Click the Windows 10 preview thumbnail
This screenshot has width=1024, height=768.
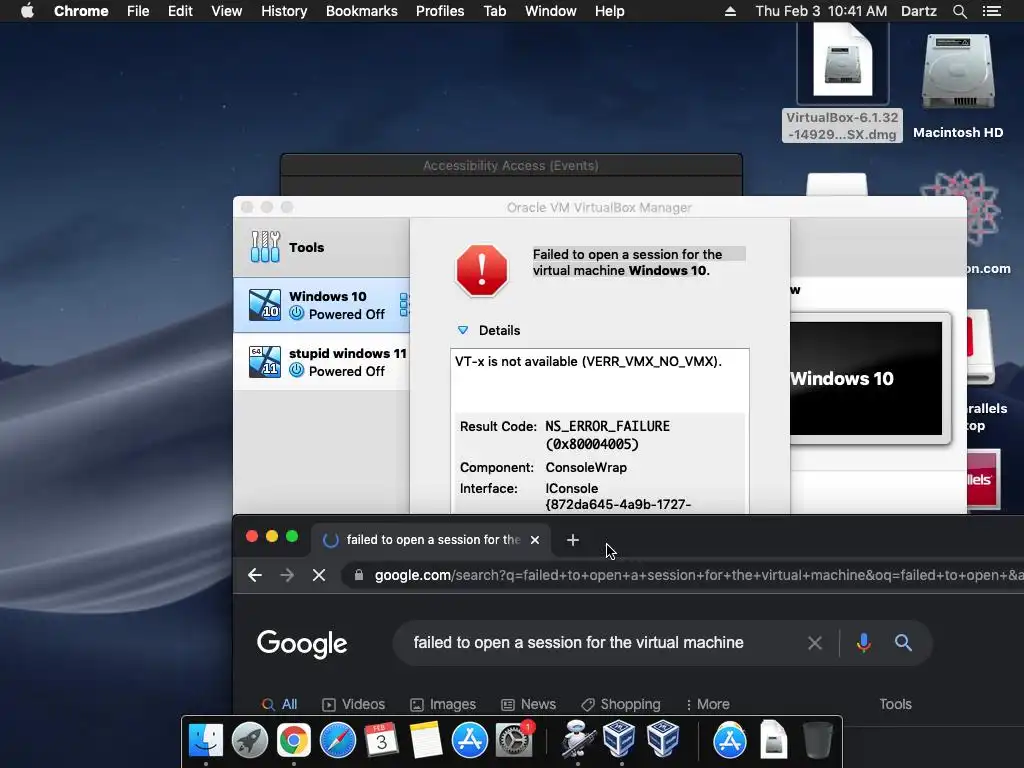click(x=866, y=378)
